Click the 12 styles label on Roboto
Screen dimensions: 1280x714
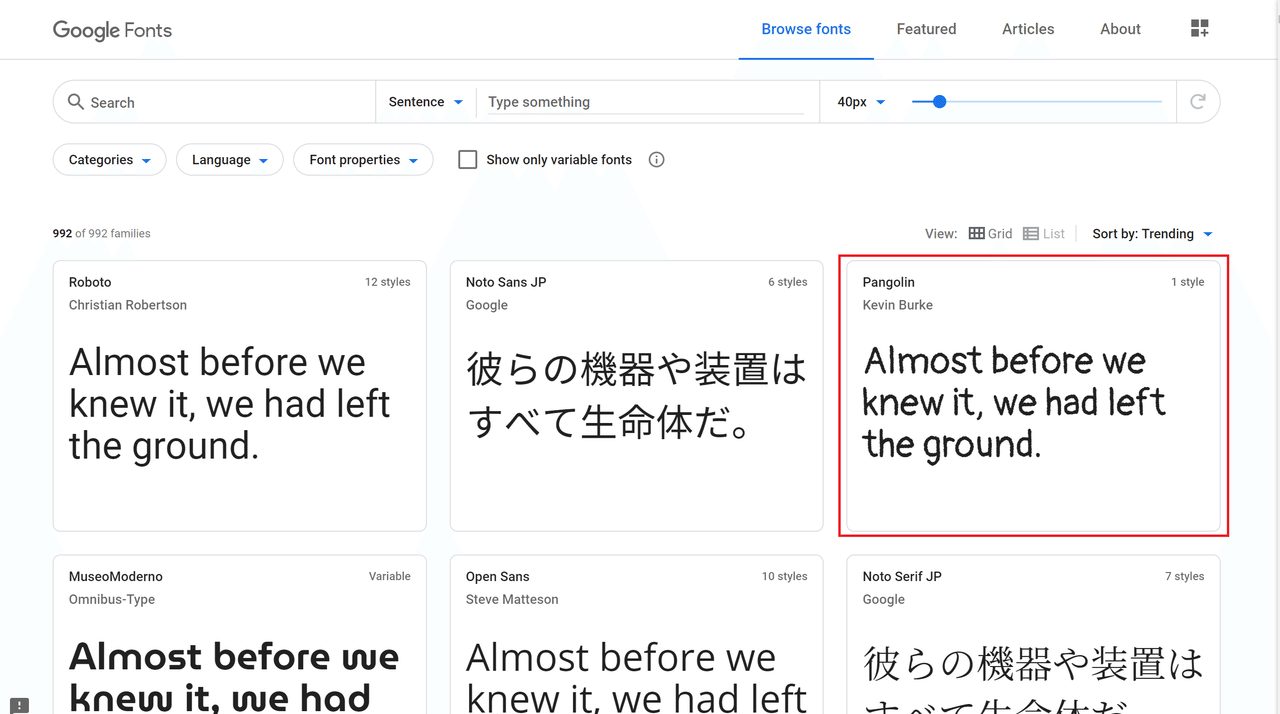[x=388, y=282]
